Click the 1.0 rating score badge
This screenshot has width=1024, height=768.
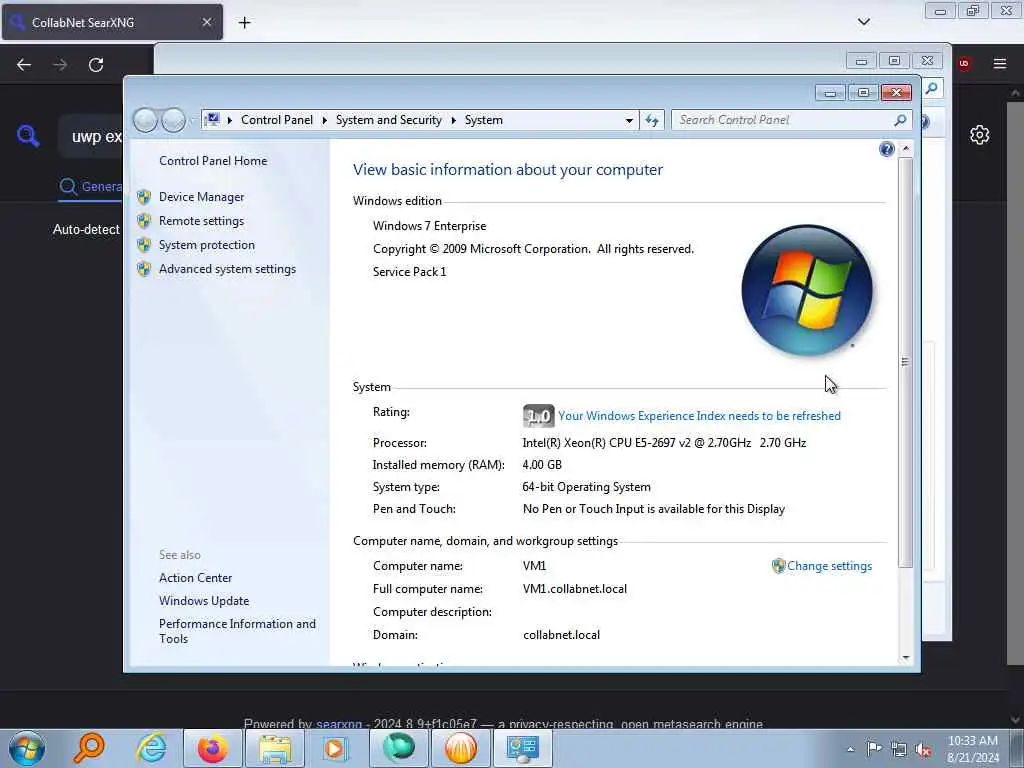pyautogui.click(x=539, y=416)
